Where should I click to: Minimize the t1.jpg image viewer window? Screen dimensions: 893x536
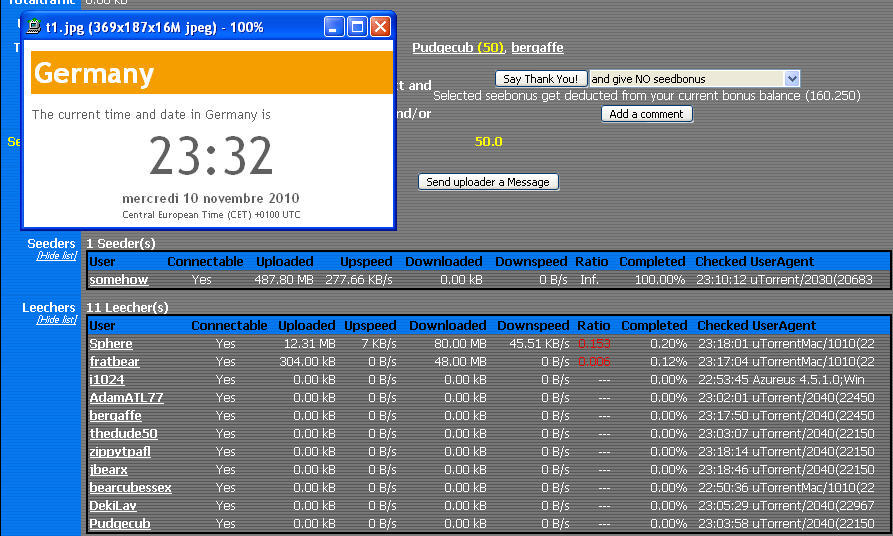tap(334, 27)
